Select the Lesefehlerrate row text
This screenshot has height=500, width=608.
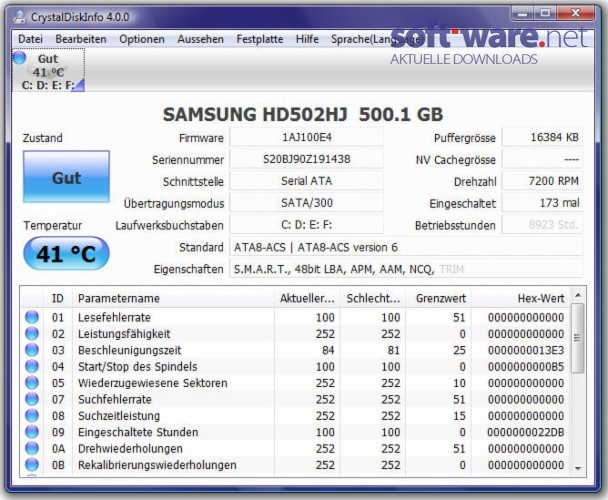tap(114, 317)
